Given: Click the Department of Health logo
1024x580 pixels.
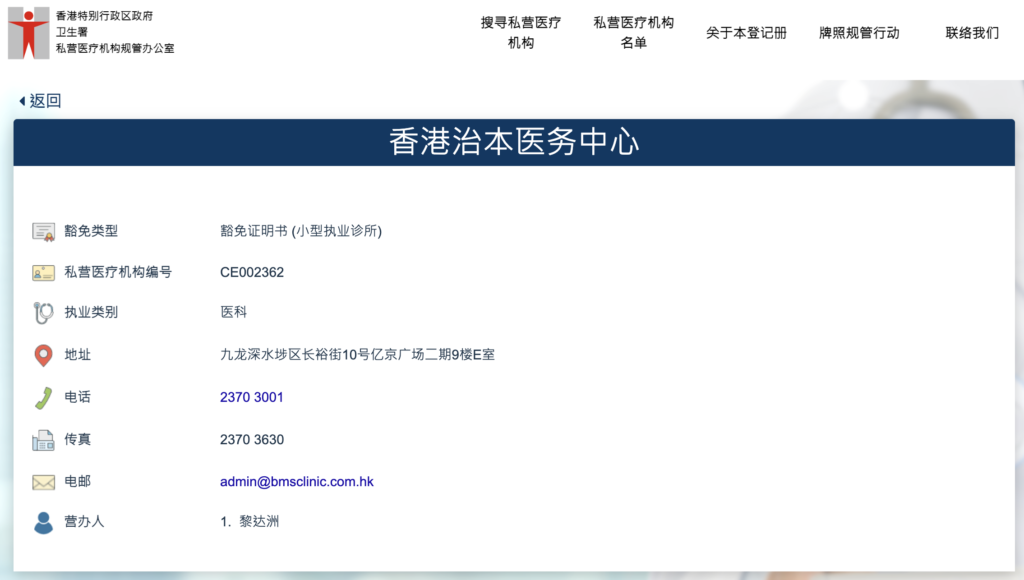Looking at the screenshot, I should coord(28,32).
